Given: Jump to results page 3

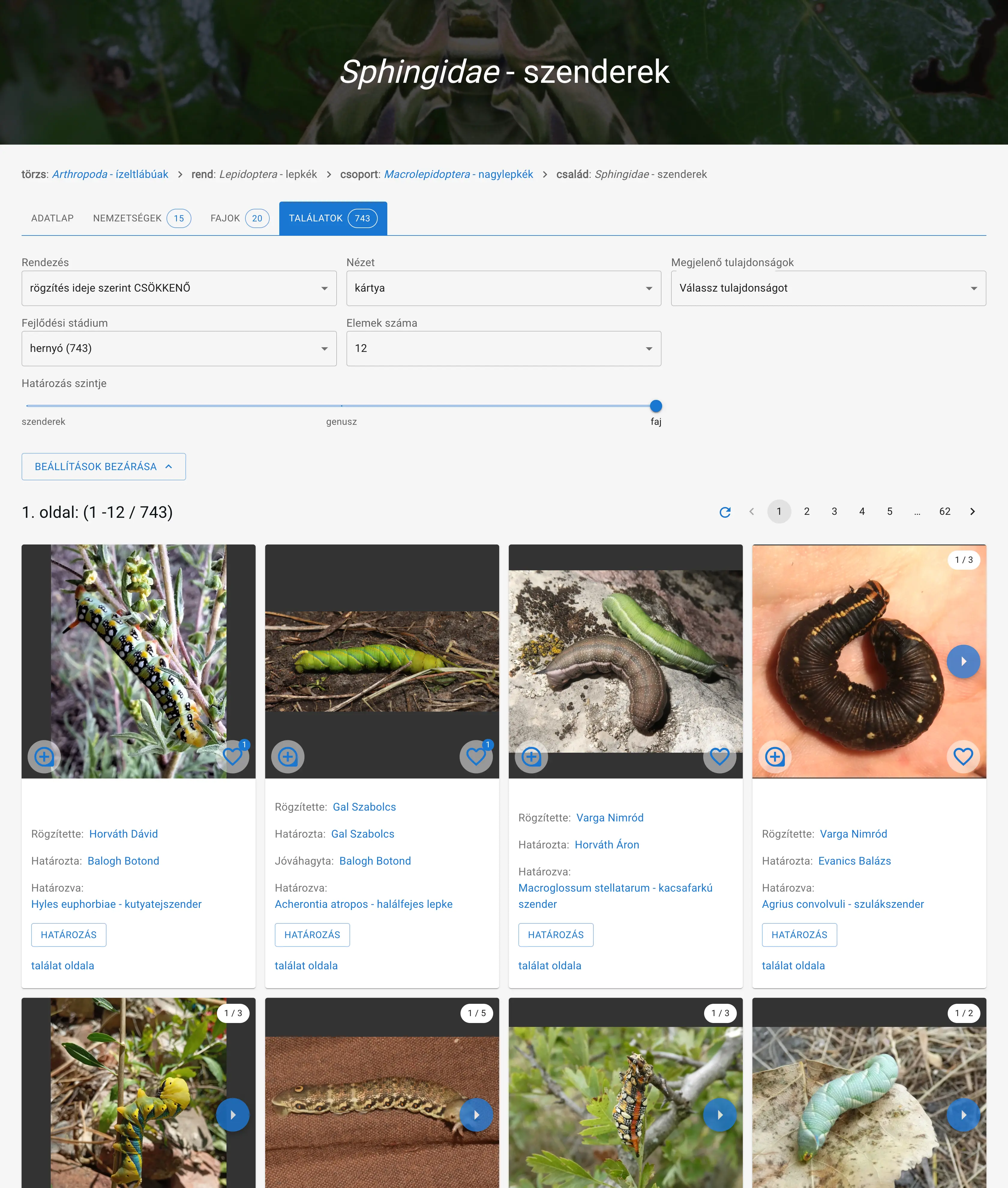Looking at the screenshot, I should (x=834, y=511).
